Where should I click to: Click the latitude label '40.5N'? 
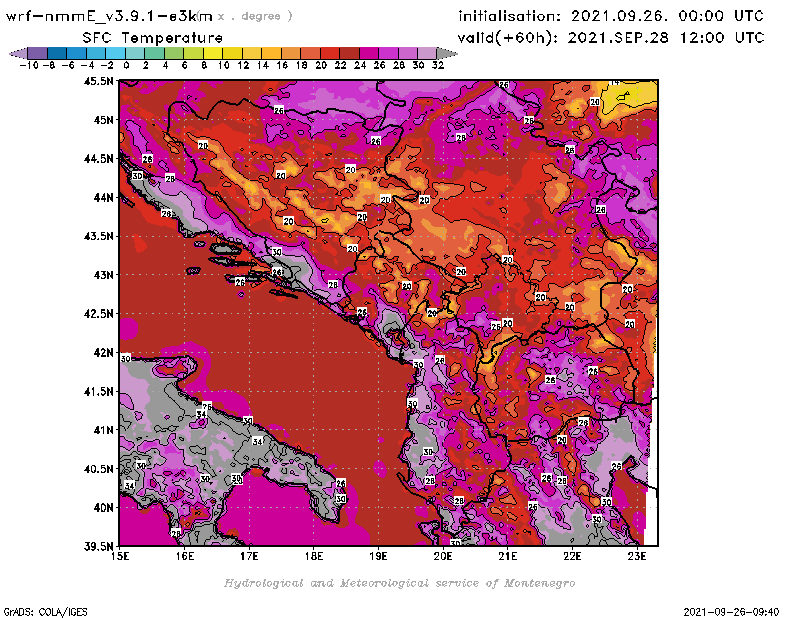coord(98,469)
